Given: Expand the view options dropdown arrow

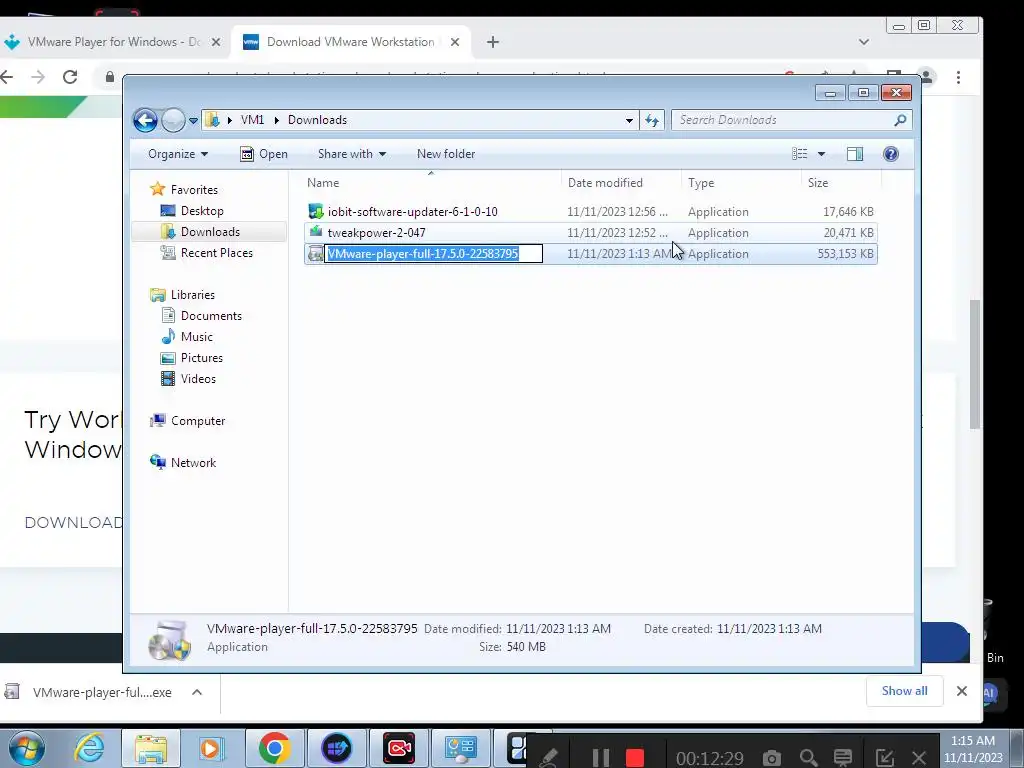Looking at the screenshot, I should [822, 154].
